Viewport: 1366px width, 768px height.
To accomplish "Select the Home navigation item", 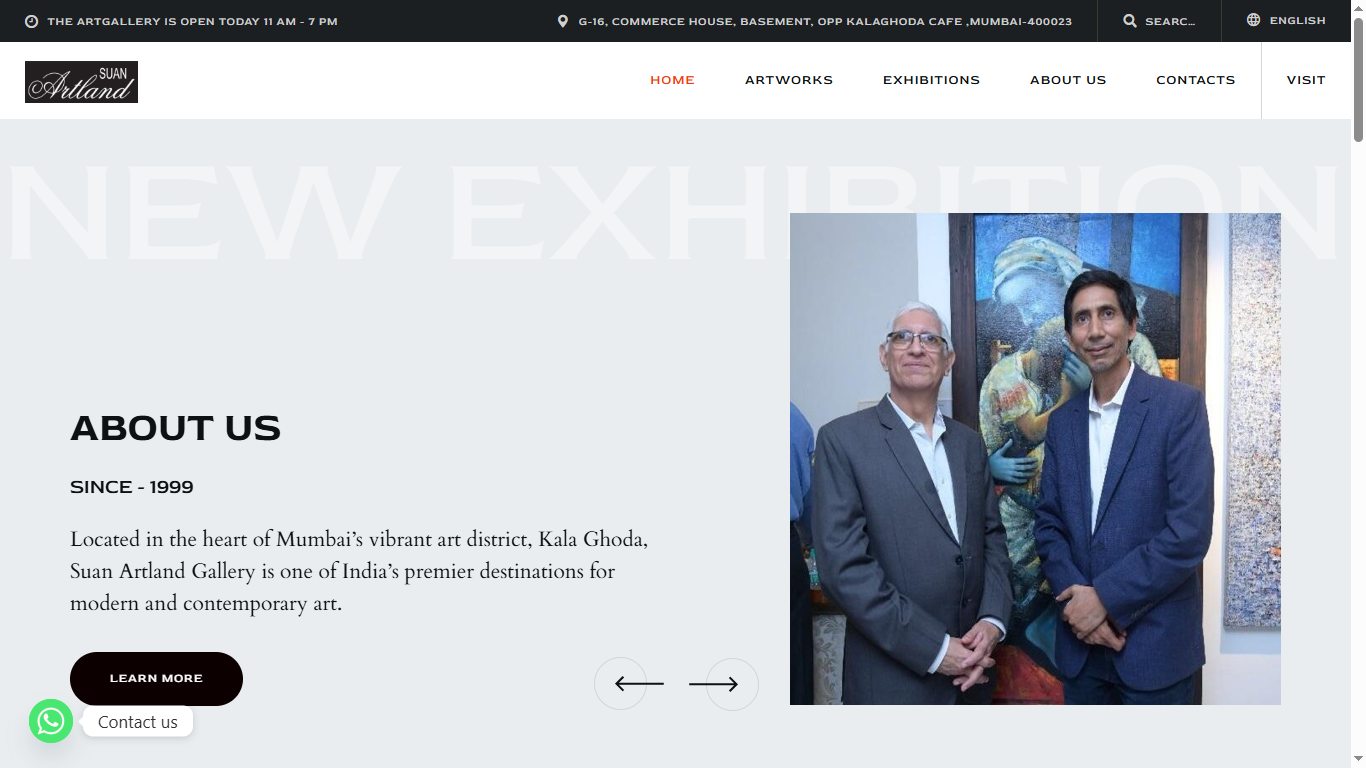I will point(672,80).
